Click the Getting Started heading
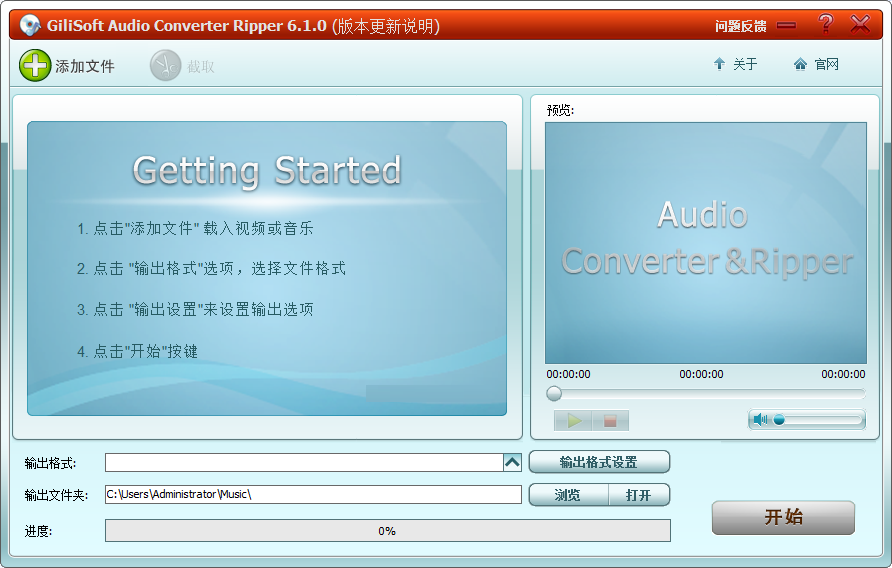892x568 pixels. pos(267,170)
